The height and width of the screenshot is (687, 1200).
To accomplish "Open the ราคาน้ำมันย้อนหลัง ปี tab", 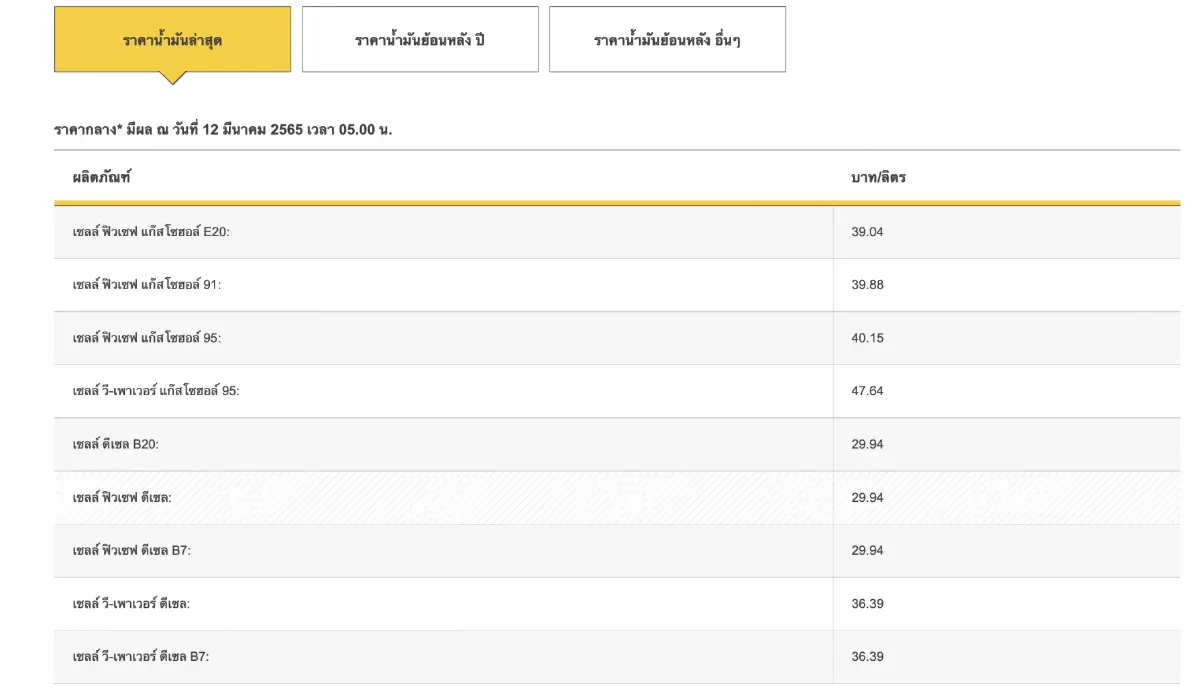I will coord(419,38).
